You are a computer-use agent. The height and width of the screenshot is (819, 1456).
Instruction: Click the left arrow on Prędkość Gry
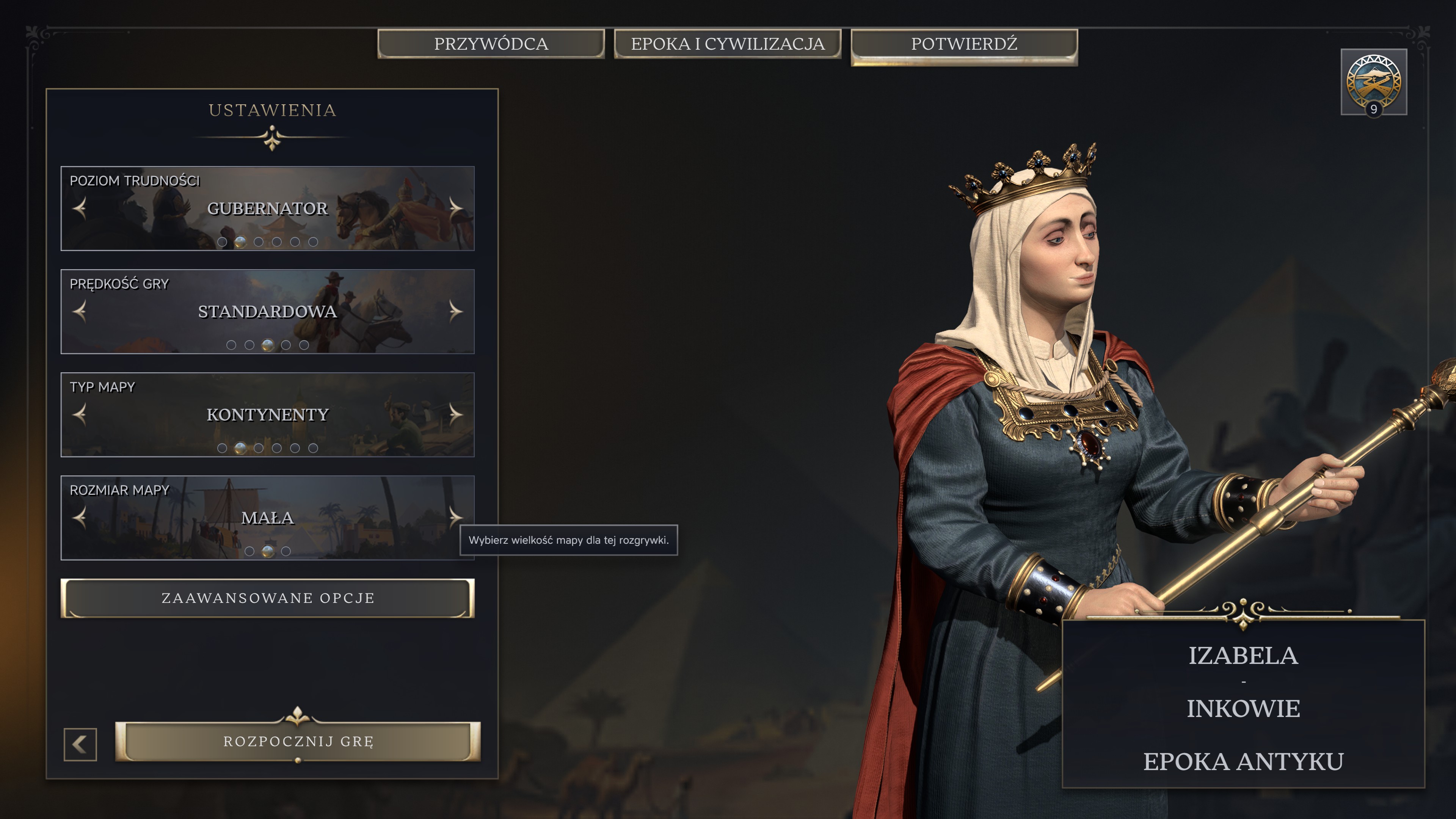pos(80,311)
